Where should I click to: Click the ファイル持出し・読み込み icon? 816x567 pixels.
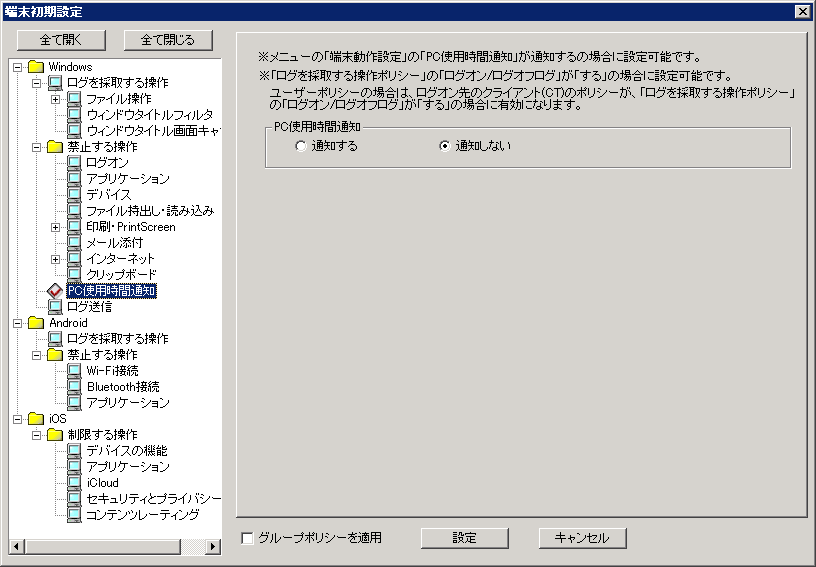click(74, 211)
